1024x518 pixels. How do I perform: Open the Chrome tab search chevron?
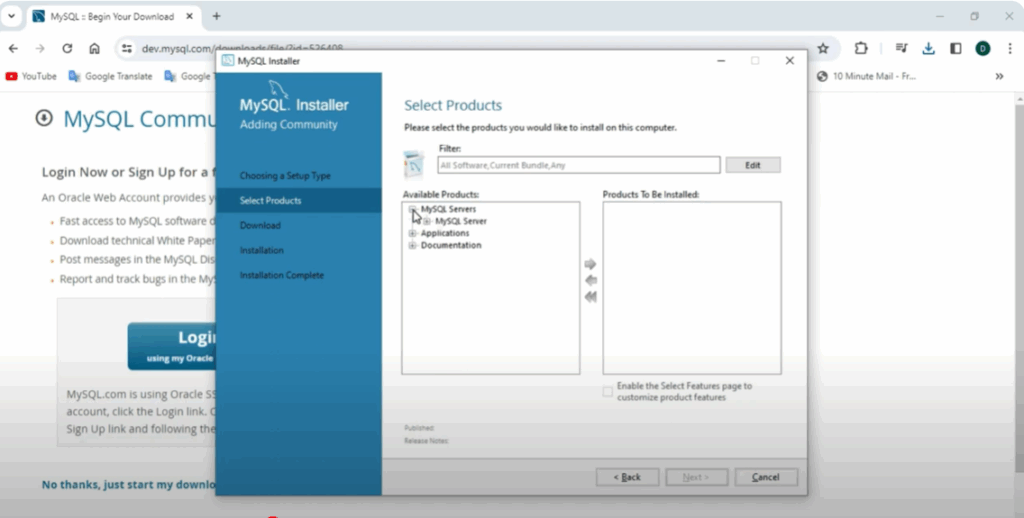pos(12,16)
